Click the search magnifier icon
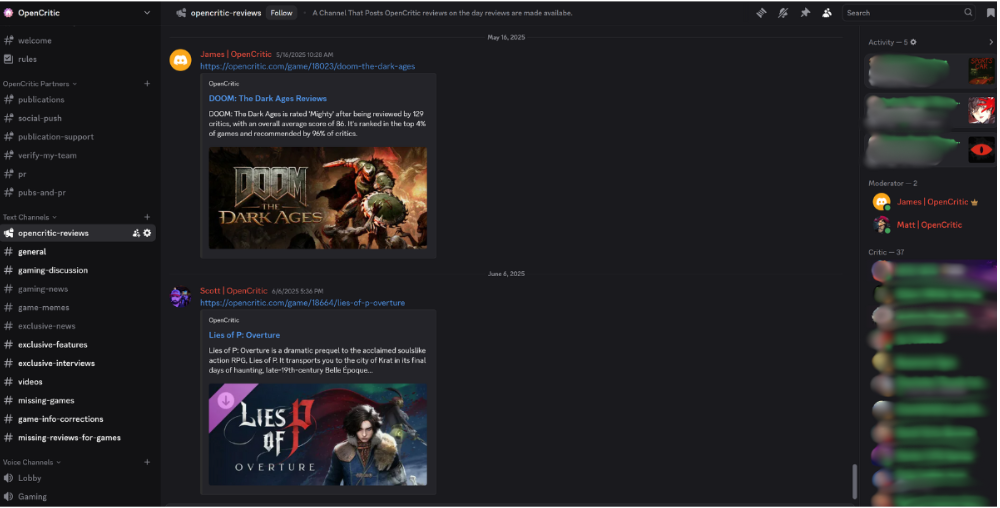The image size is (1000, 508). click(x=968, y=13)
